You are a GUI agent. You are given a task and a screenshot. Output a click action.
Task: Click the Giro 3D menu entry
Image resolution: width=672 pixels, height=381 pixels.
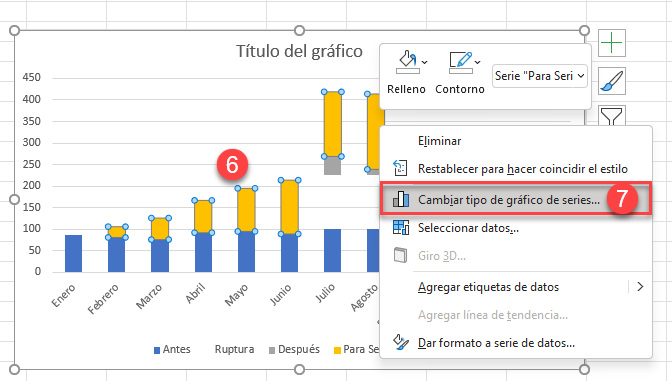[516, 256]
